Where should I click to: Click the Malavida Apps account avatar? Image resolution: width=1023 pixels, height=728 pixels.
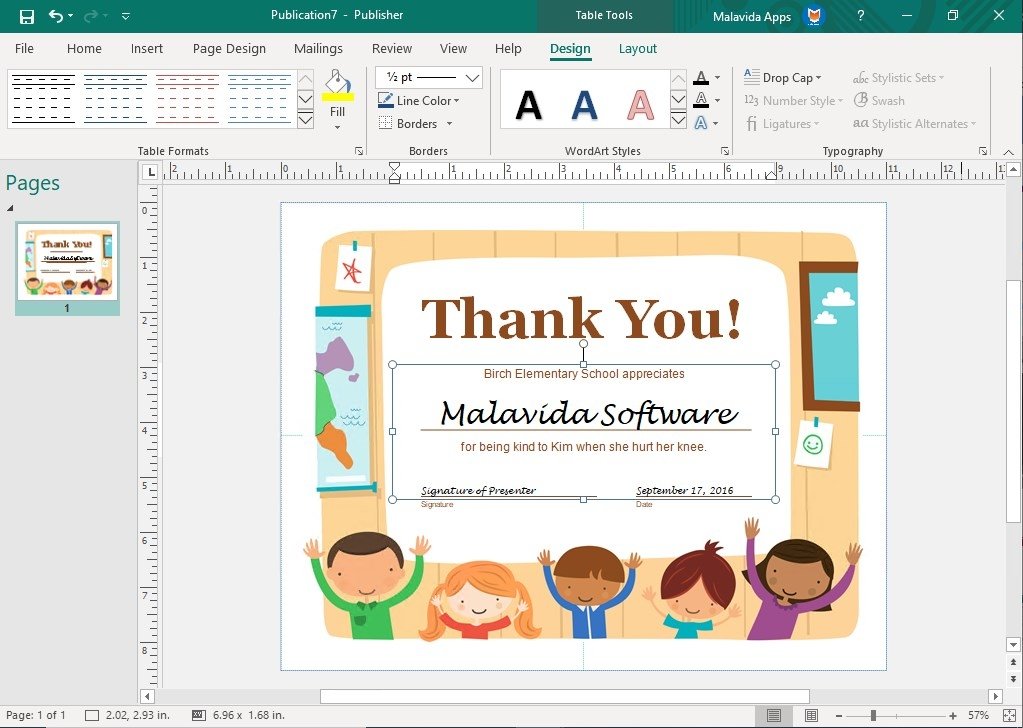coord(814,16)
